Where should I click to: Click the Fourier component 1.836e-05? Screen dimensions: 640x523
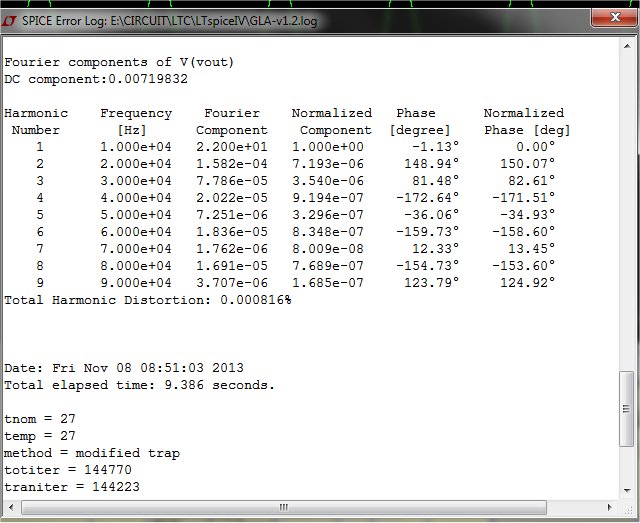pos(232,232)
